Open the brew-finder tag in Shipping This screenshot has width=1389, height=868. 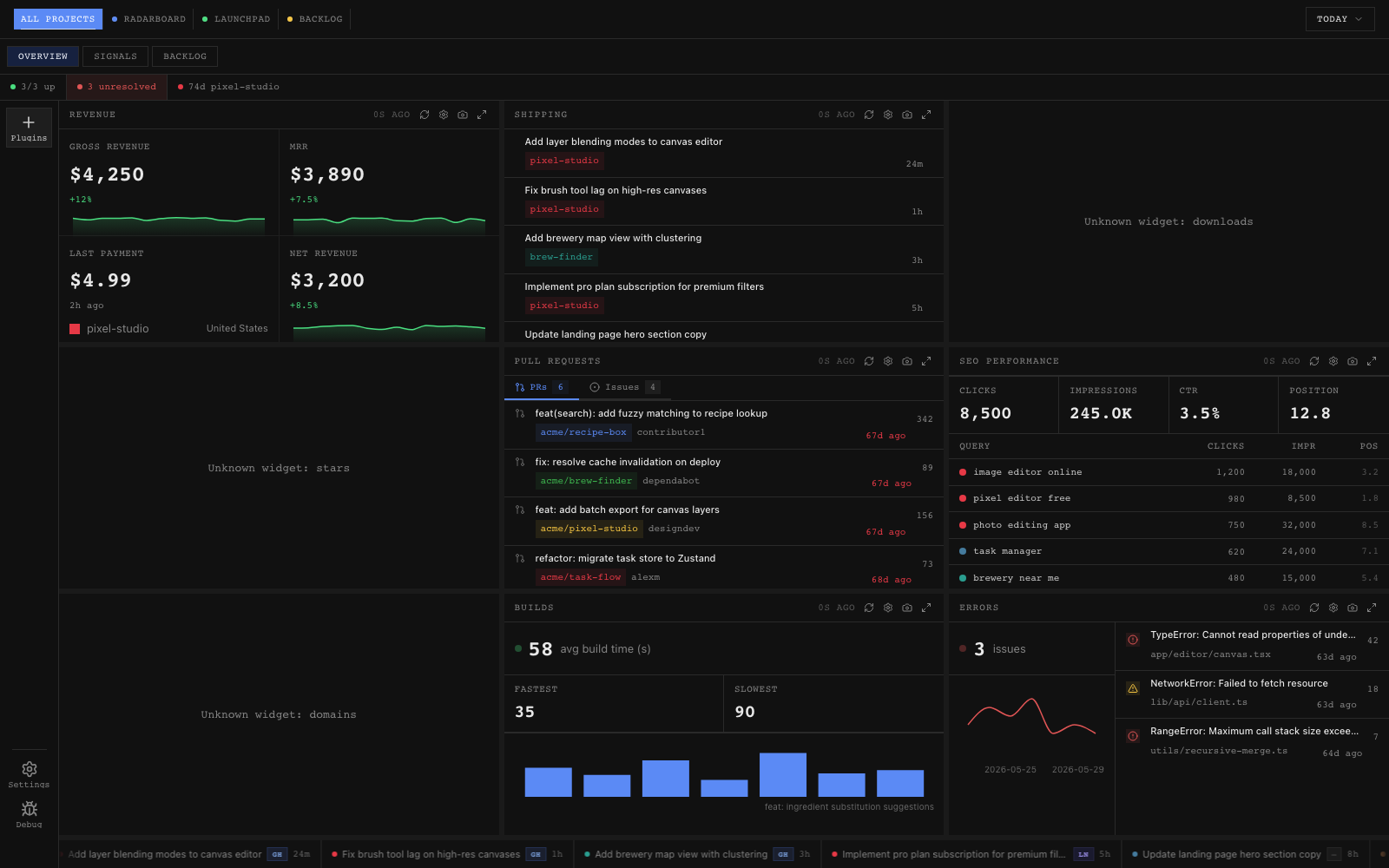[562, 257]
